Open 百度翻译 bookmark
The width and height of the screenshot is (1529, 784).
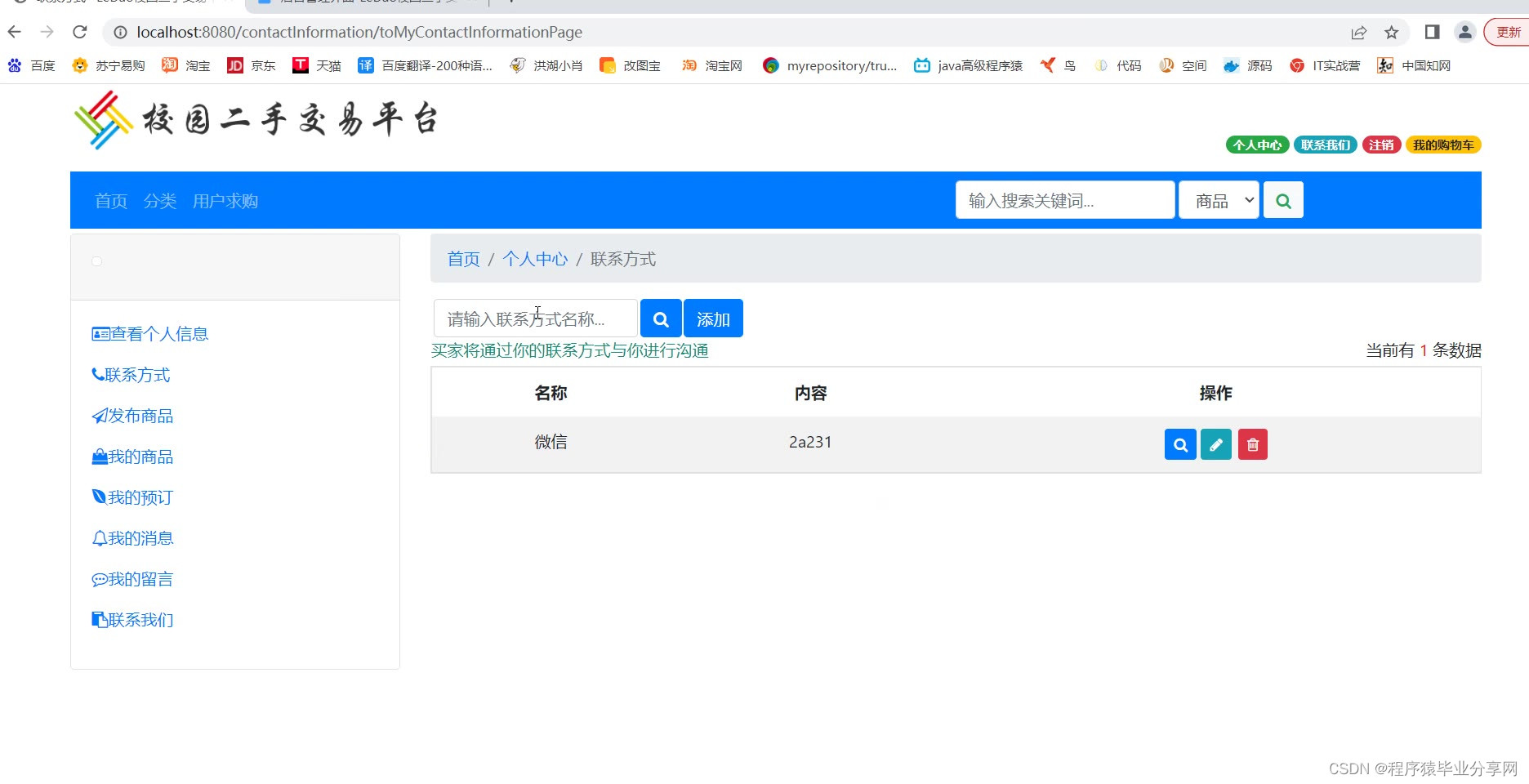click(x=426, y=65)
